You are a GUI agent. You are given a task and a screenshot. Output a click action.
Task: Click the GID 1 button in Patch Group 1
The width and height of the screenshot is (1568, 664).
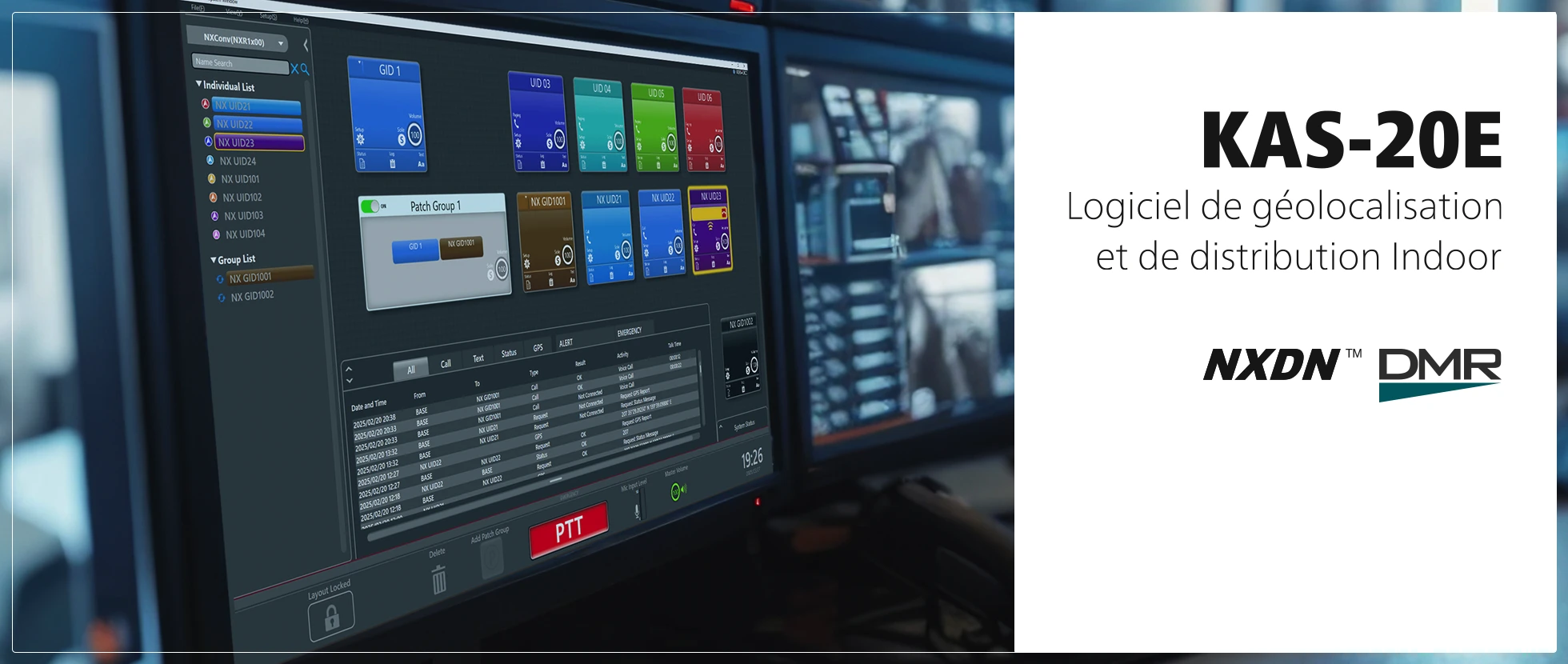(415, 250)
